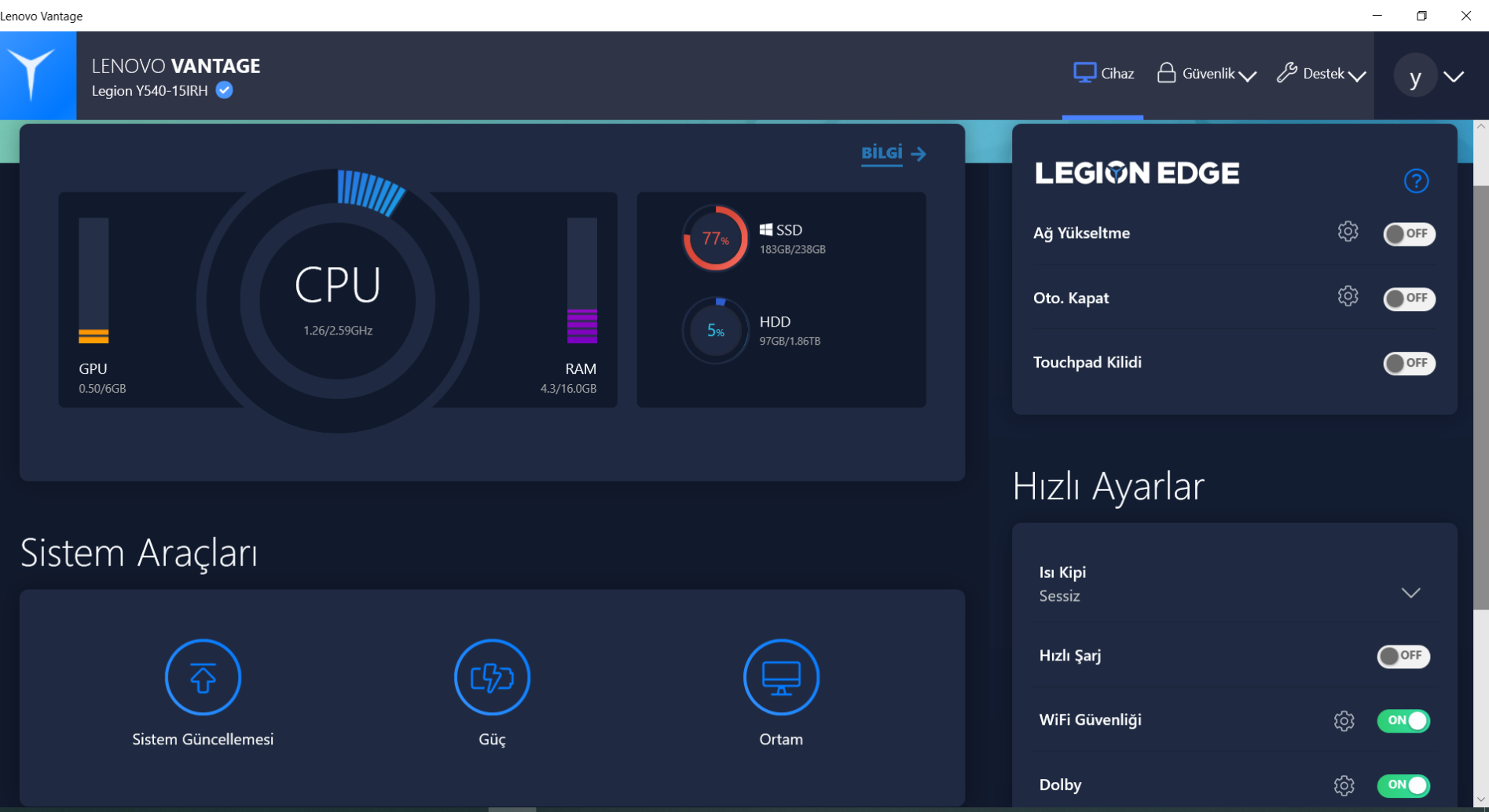Open Sistem Güncellemesi label
The width and height of the screenshot is (1489, 812).
pos(203,739)
